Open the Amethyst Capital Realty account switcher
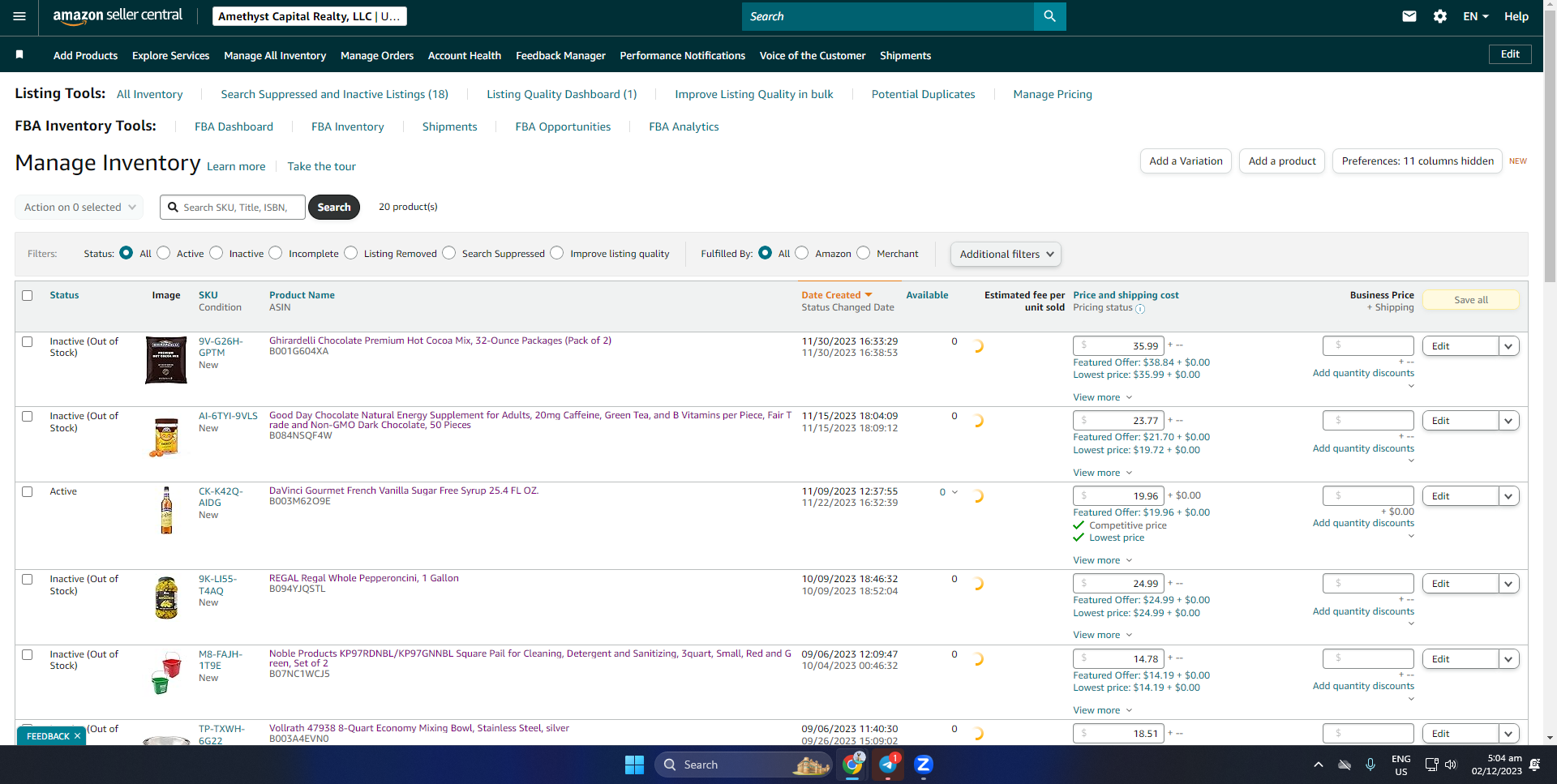 pos(310,16)
